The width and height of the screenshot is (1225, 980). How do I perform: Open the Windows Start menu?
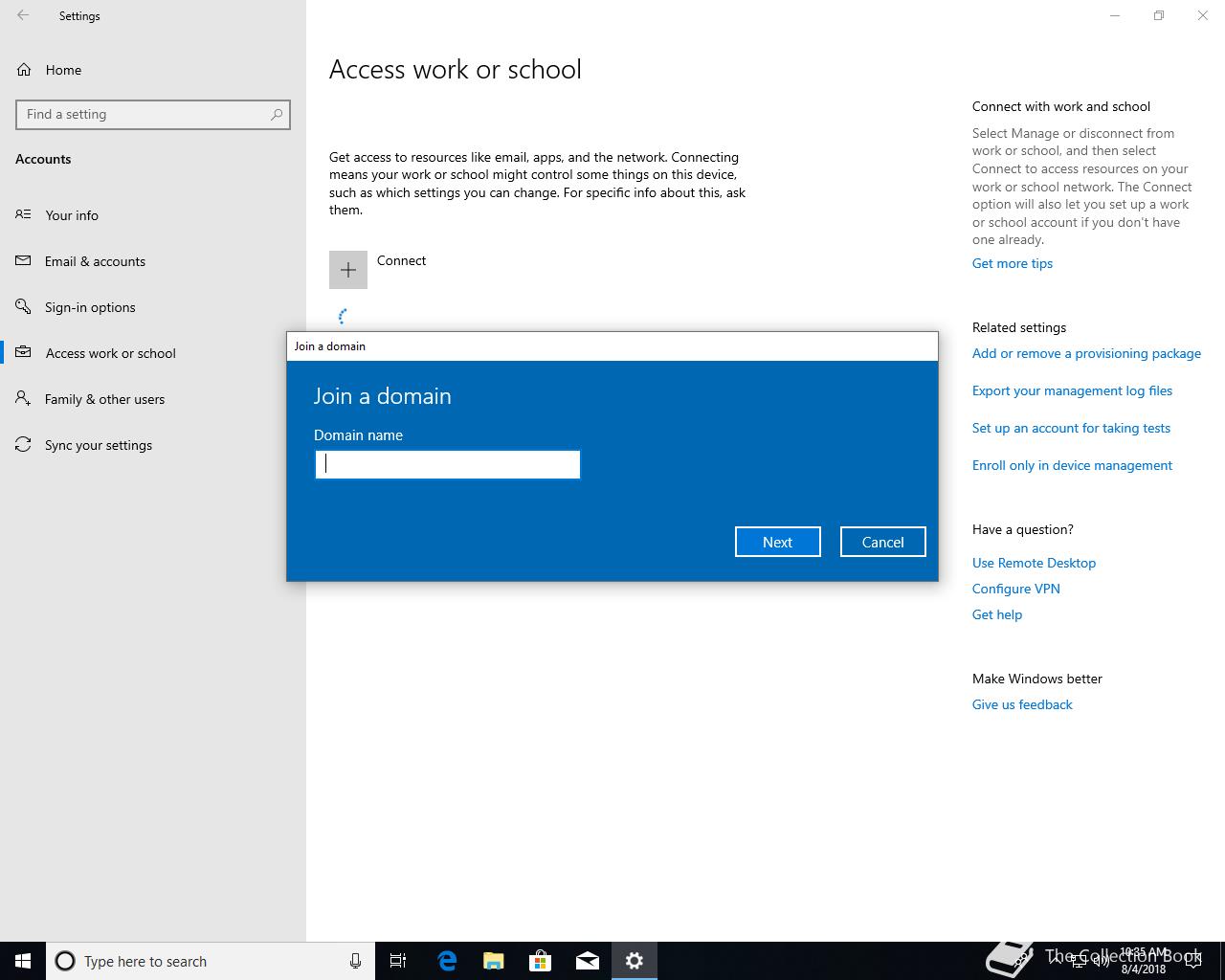23,961
